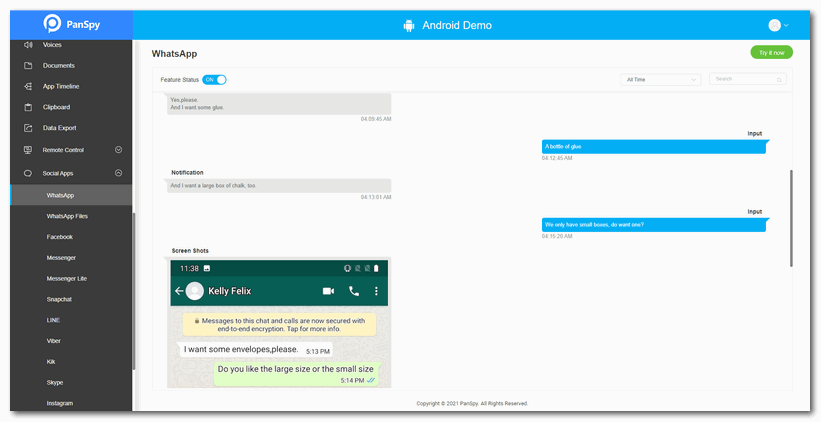Click the 04:15:20 AM timestamp

(x=557, y=236)
